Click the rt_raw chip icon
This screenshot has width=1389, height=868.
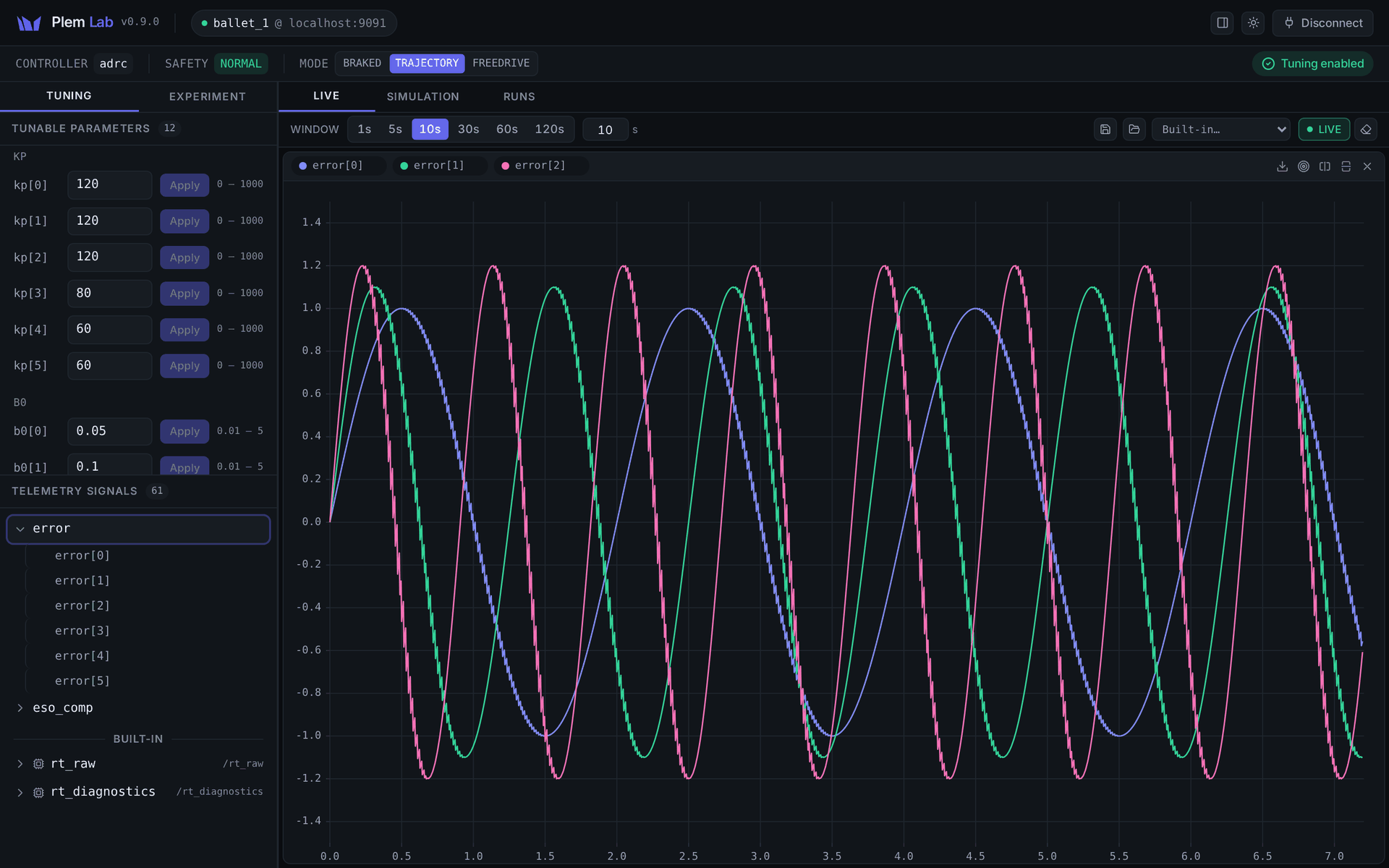pyautogui.click(x=39, y=764)
